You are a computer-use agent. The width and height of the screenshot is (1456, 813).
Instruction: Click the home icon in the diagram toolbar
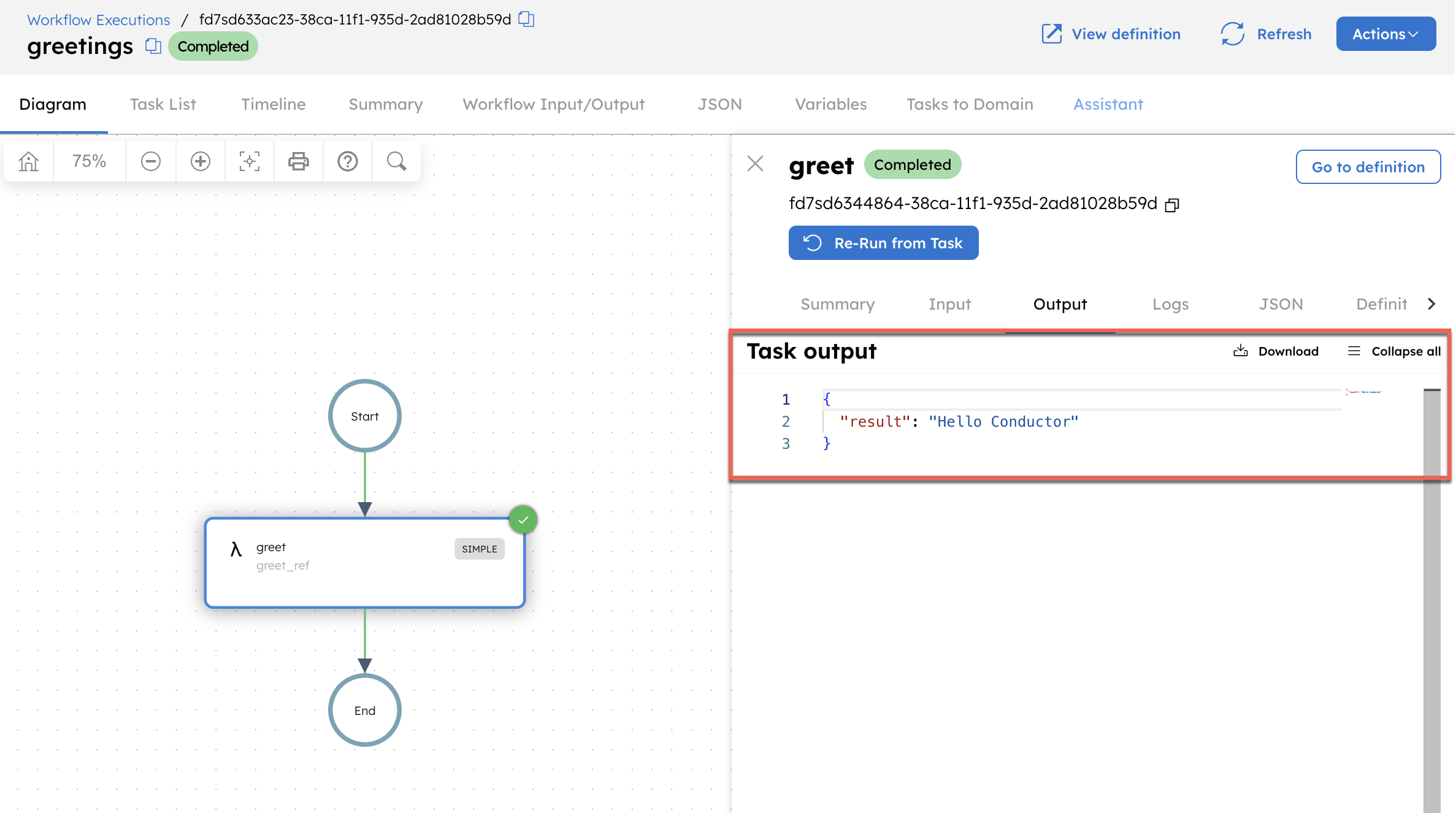(x=28, y=161)
